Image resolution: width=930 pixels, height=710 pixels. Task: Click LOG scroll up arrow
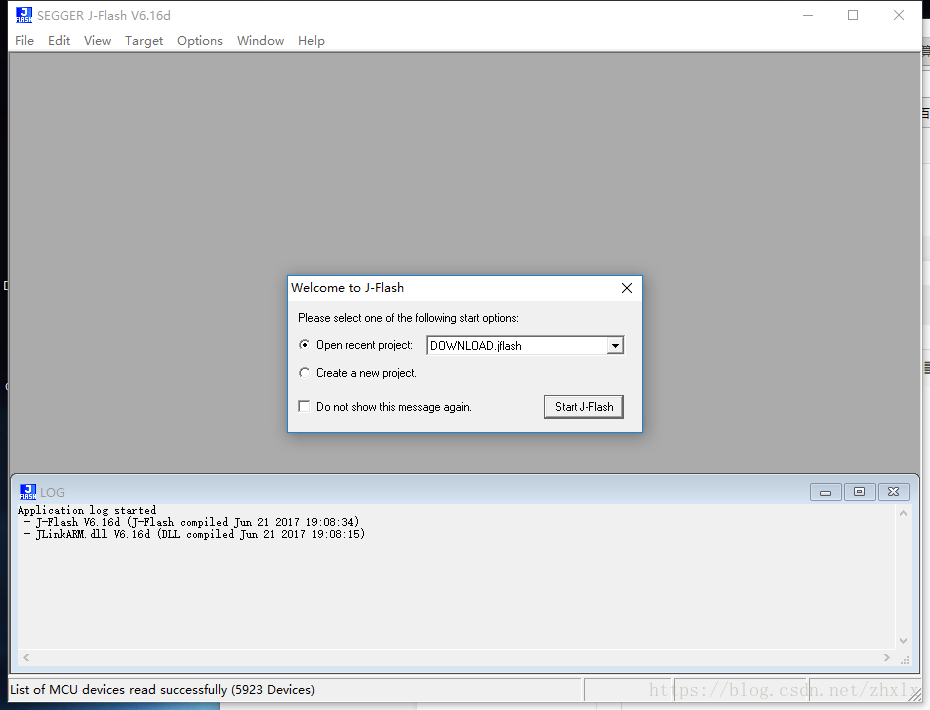pyautogui.click(x=903, y=513)
